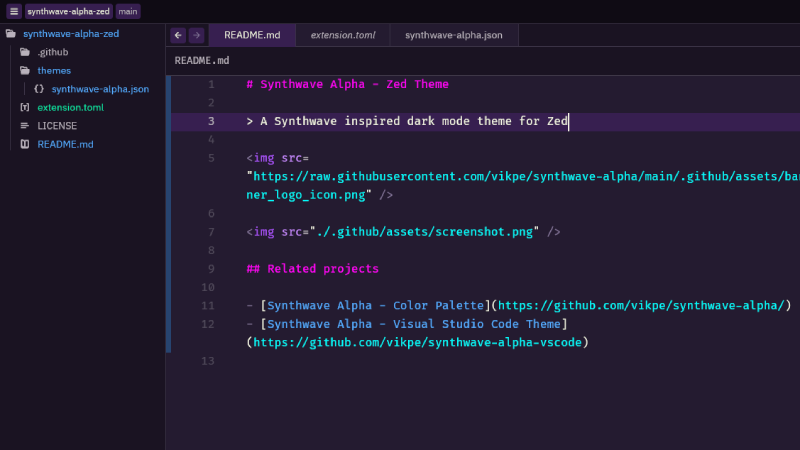Click the JSON braces file icon
This screenshot has height=450, width=800.
pyautogui.click(x=39, y=89)
